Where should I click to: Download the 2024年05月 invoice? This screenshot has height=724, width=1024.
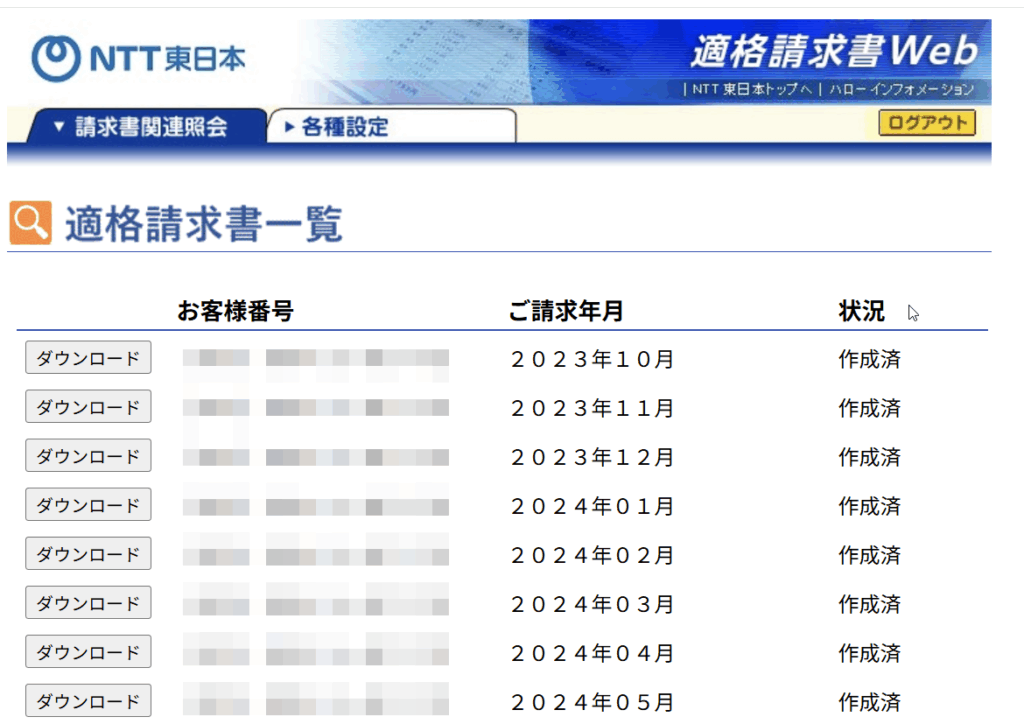tap(88, 701)
